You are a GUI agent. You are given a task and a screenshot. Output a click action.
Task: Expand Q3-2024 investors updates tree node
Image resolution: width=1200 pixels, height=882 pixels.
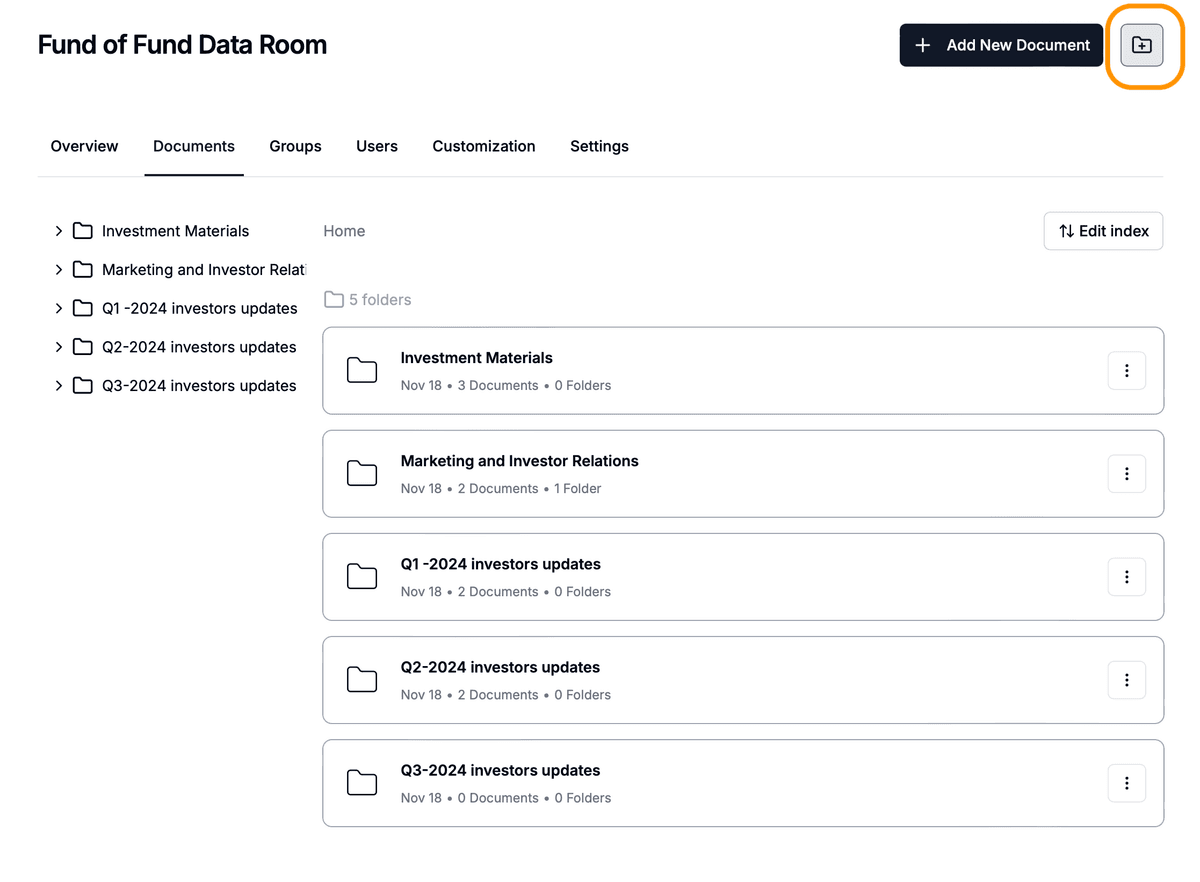59,386
